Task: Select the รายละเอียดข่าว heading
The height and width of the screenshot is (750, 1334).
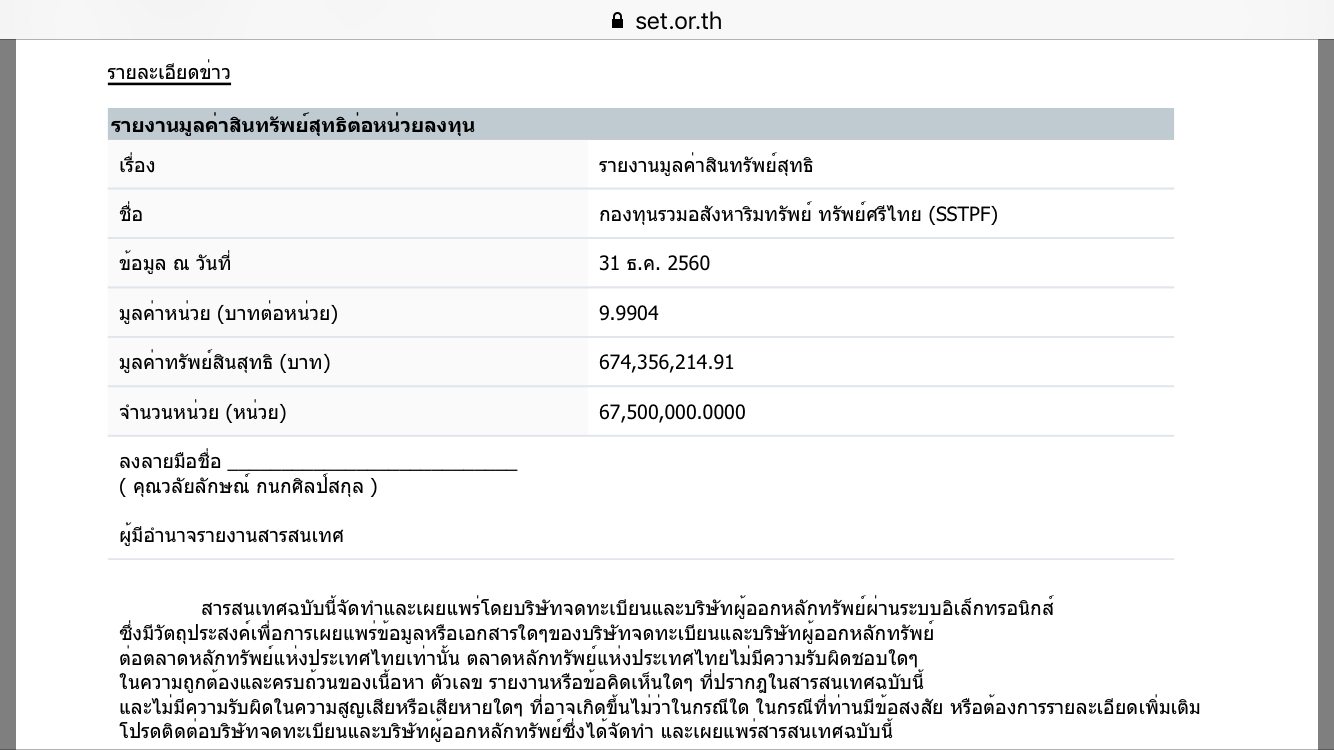Action: (169, 73)
